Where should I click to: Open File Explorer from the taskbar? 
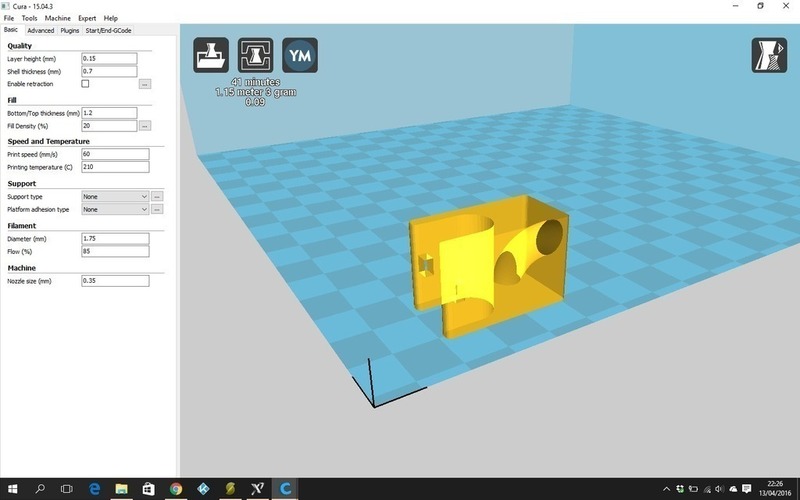(x=121, y=489)
